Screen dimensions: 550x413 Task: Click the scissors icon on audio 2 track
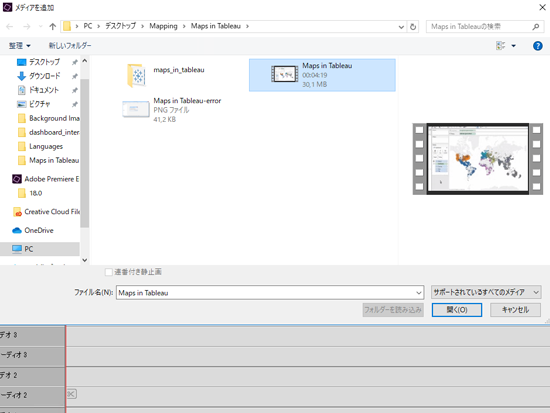pos(71,394)
